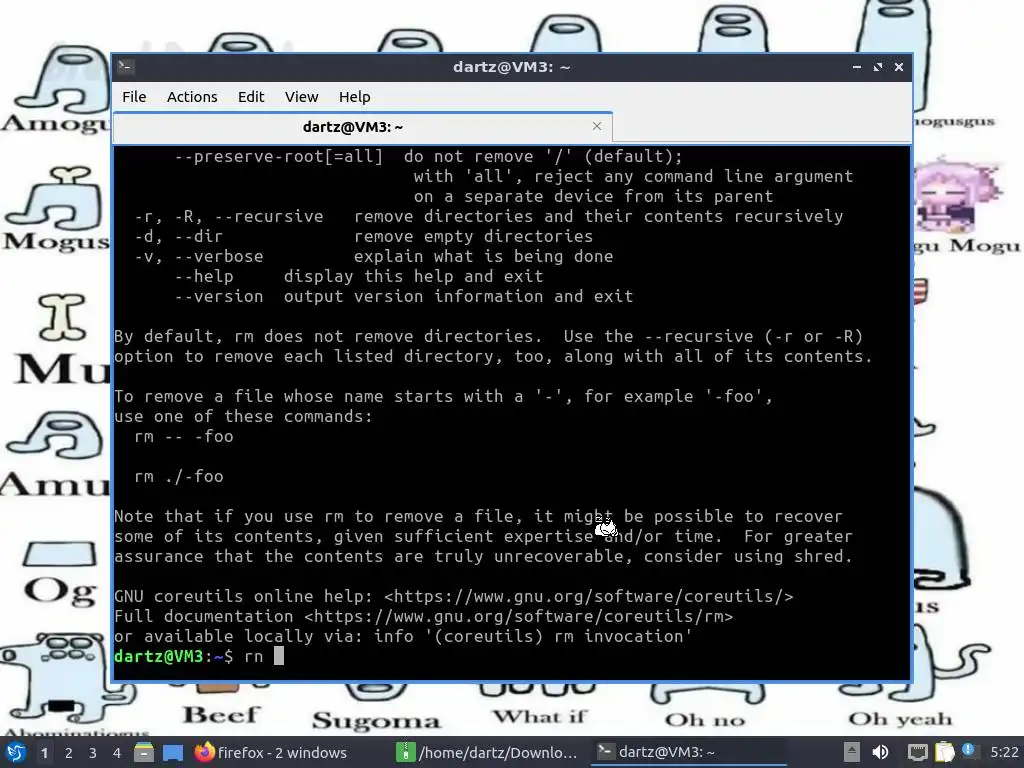Open the Help menu

tap(355, 97)
